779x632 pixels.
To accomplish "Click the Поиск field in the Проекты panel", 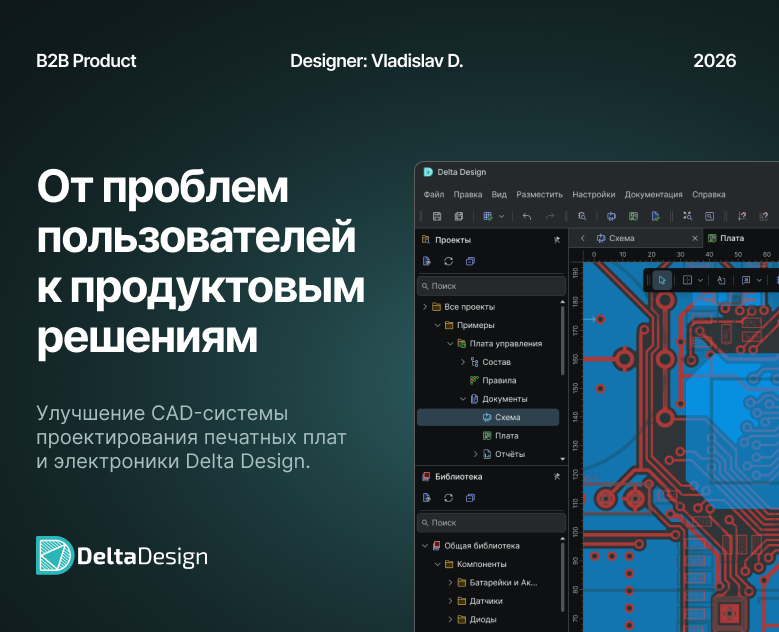I will tap(491, 286).
